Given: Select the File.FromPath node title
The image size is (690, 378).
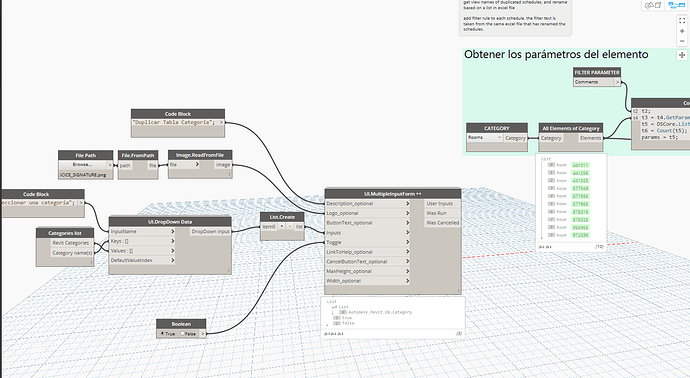Looking at the screenshot, I should click(x=138, y=155).
